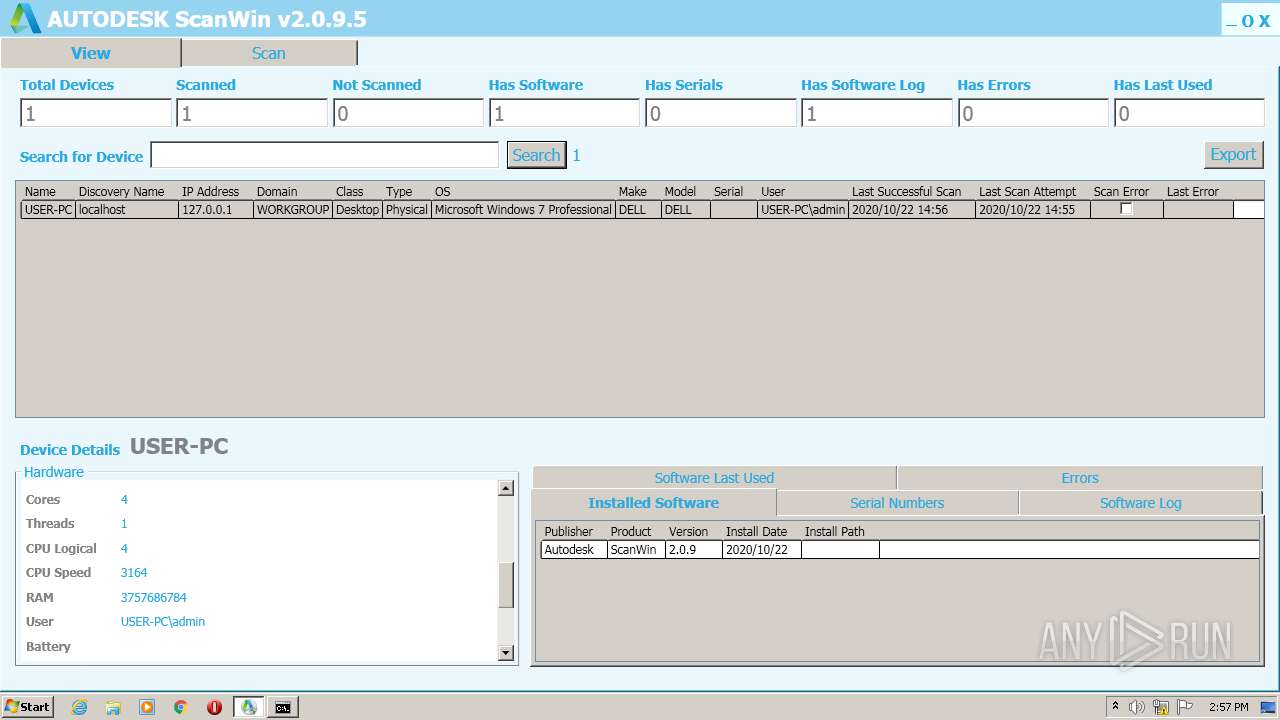The height and width of the screenshot is (720, 1280).
Task: Open Action Center flag tray icon
Action: pyautogui.click(x=1185, y=707)
